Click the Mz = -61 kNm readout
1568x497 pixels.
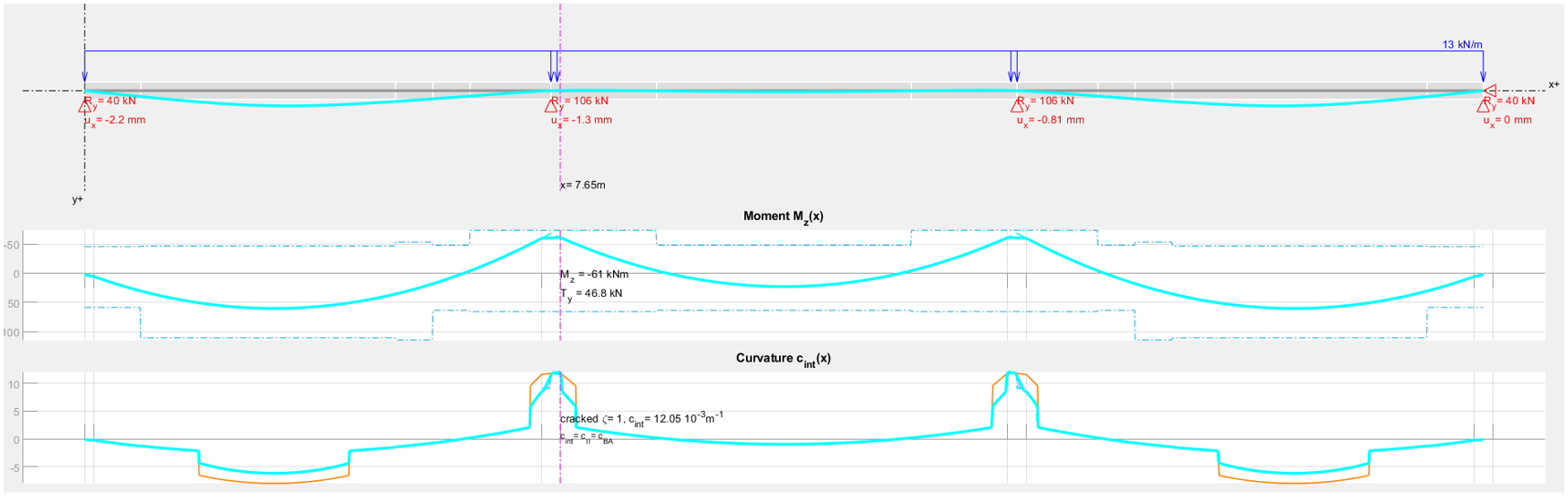point(594,275)
